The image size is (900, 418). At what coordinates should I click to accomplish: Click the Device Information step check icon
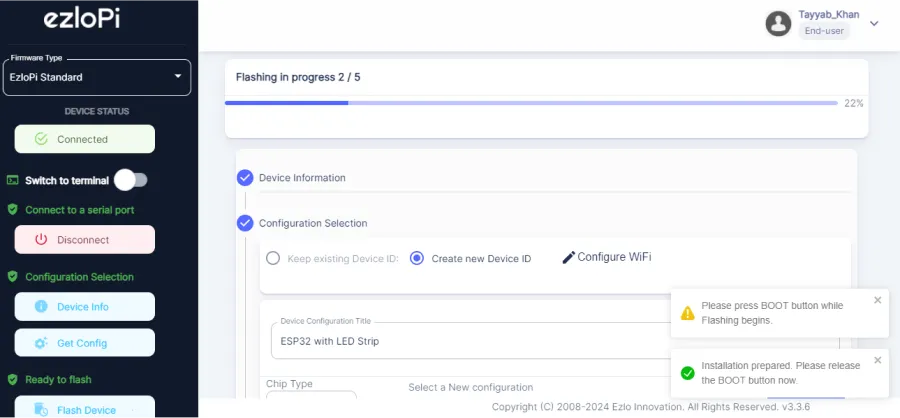(245, 178)
